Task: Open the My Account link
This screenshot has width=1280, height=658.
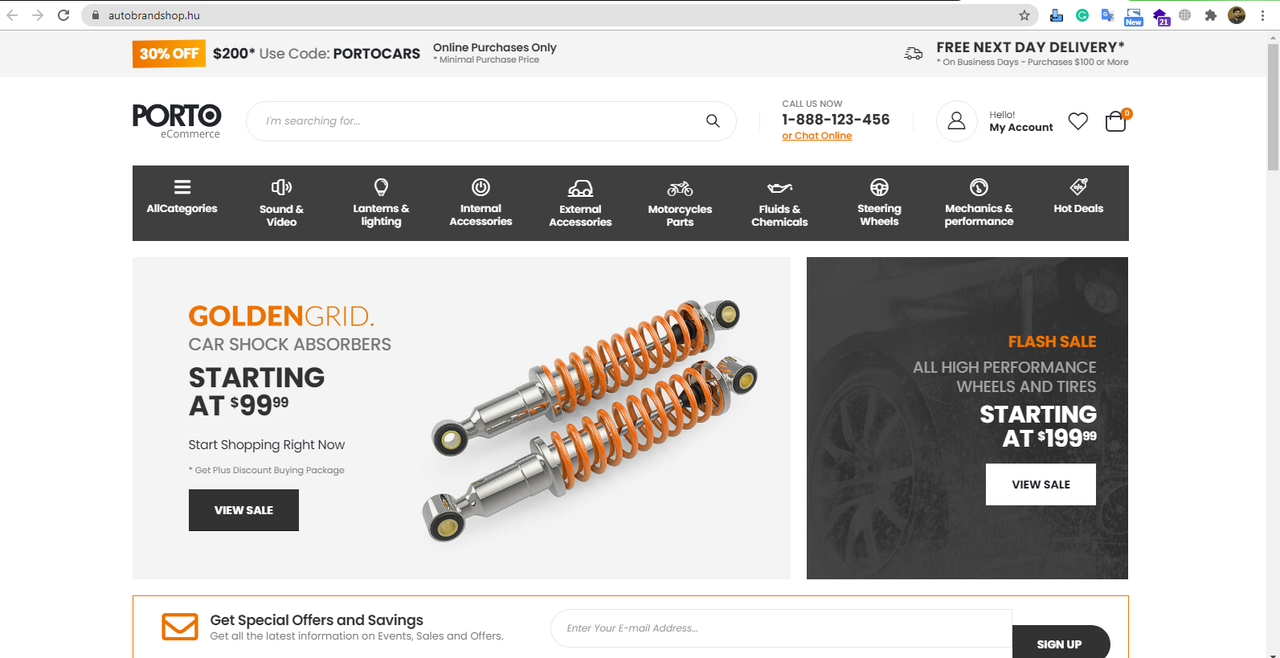Action: click(1021, 127)
